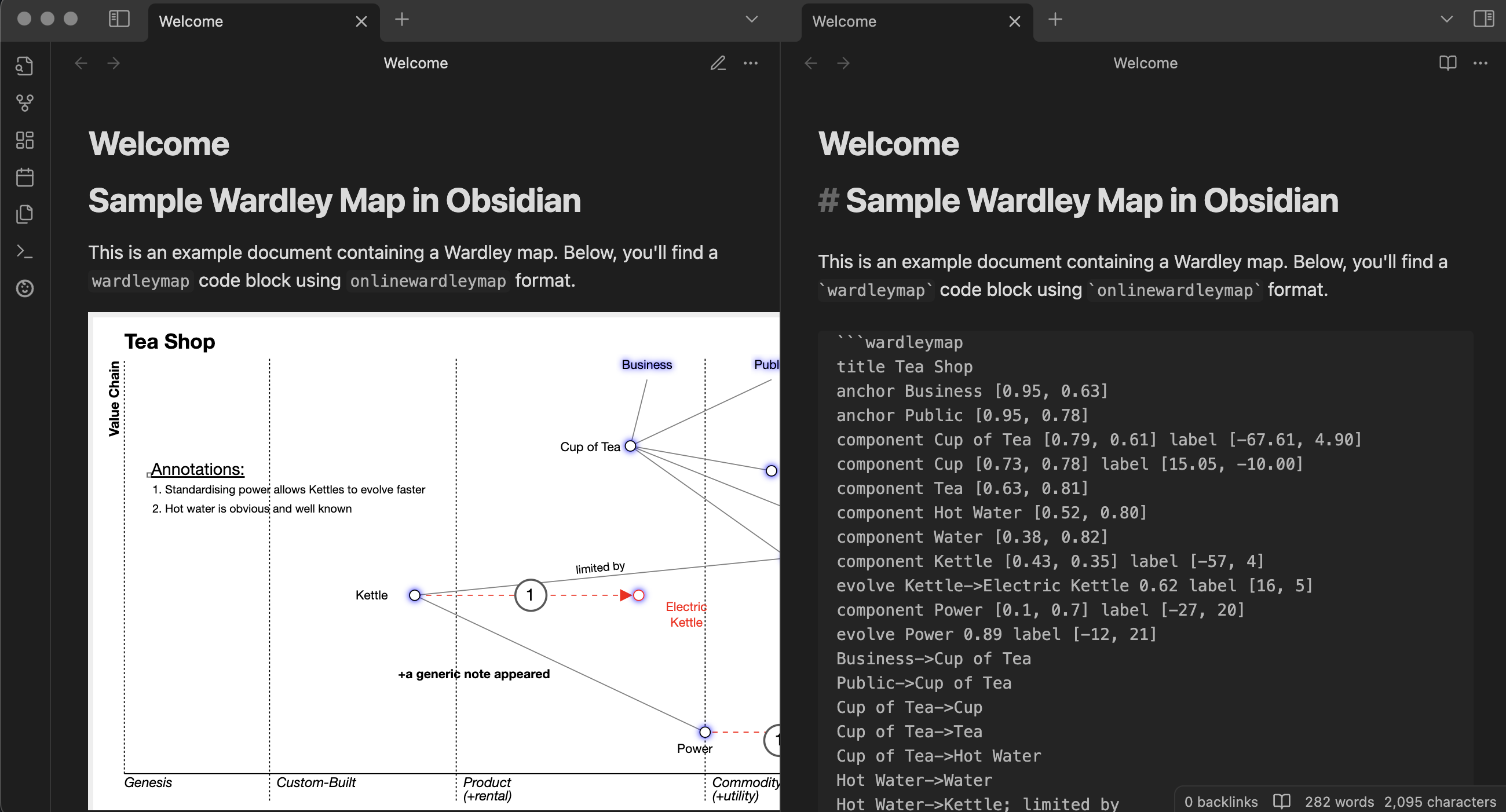This screenshot has width=1506, height=812.
Task: Click annotation marker 1 on Kettle line
Action: click(530, 595)
